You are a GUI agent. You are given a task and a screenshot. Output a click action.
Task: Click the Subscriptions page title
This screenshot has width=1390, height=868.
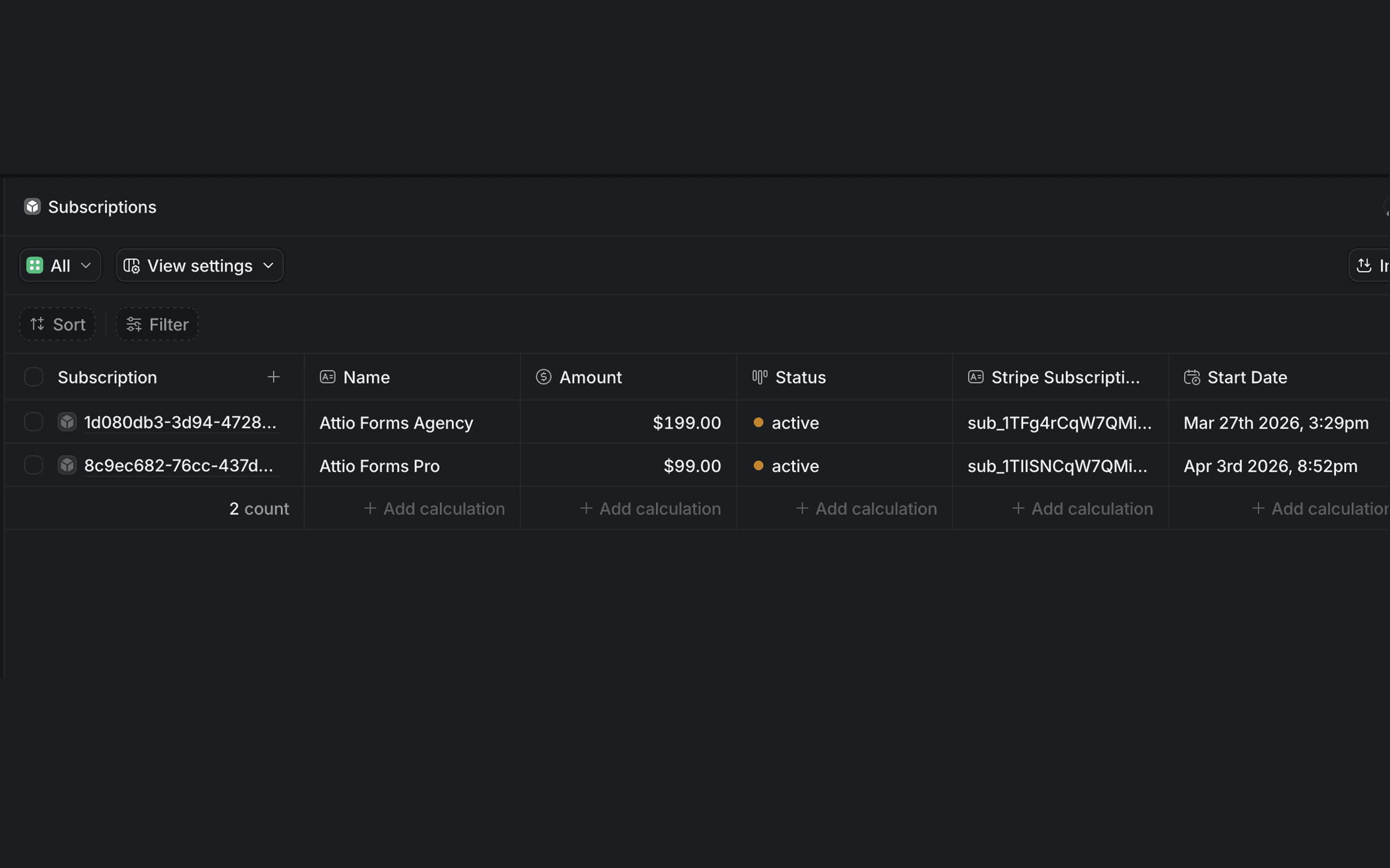point(102,207)
